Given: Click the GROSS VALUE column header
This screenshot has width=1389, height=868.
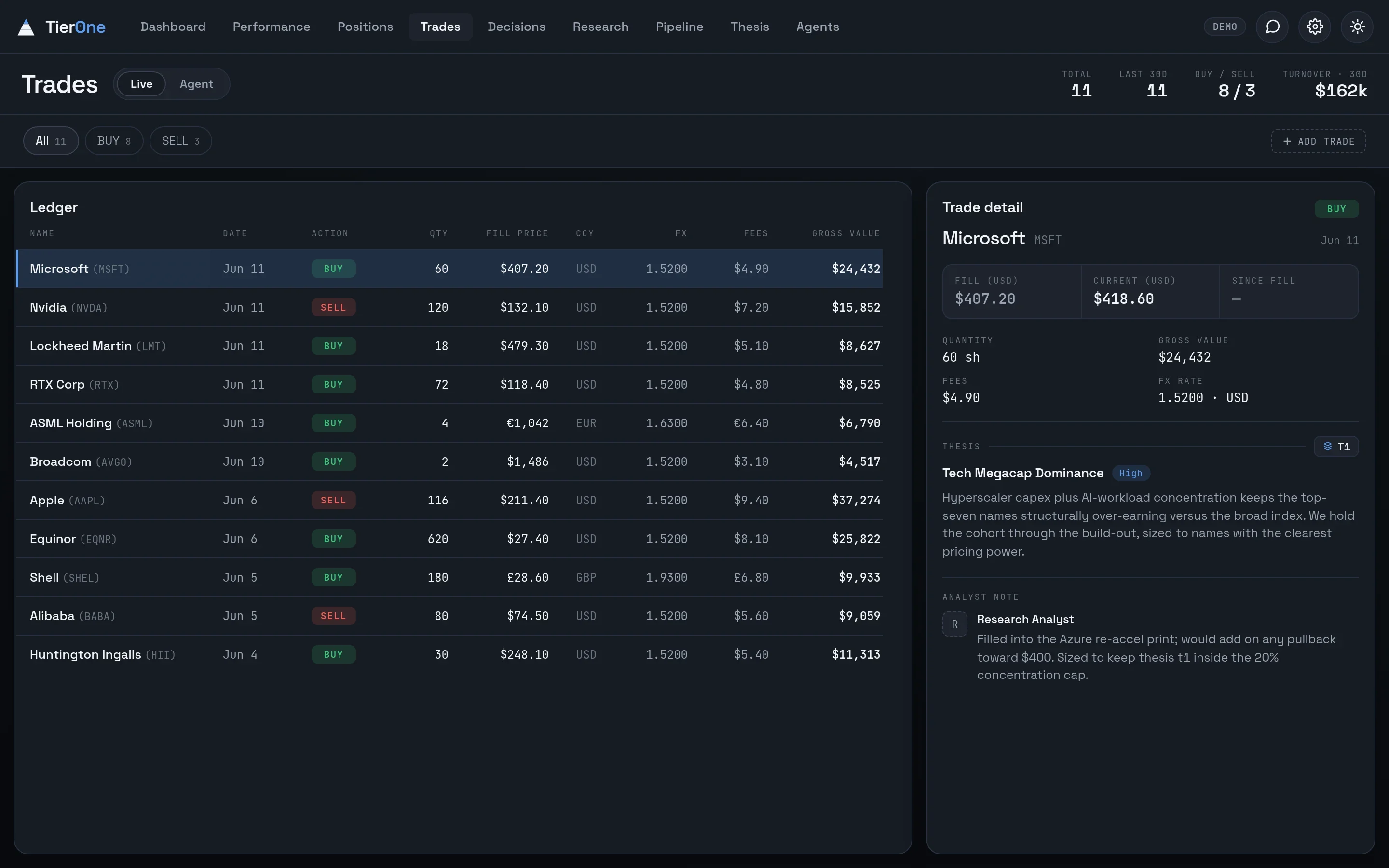Looking at the screenshot, I should (845, 233).
